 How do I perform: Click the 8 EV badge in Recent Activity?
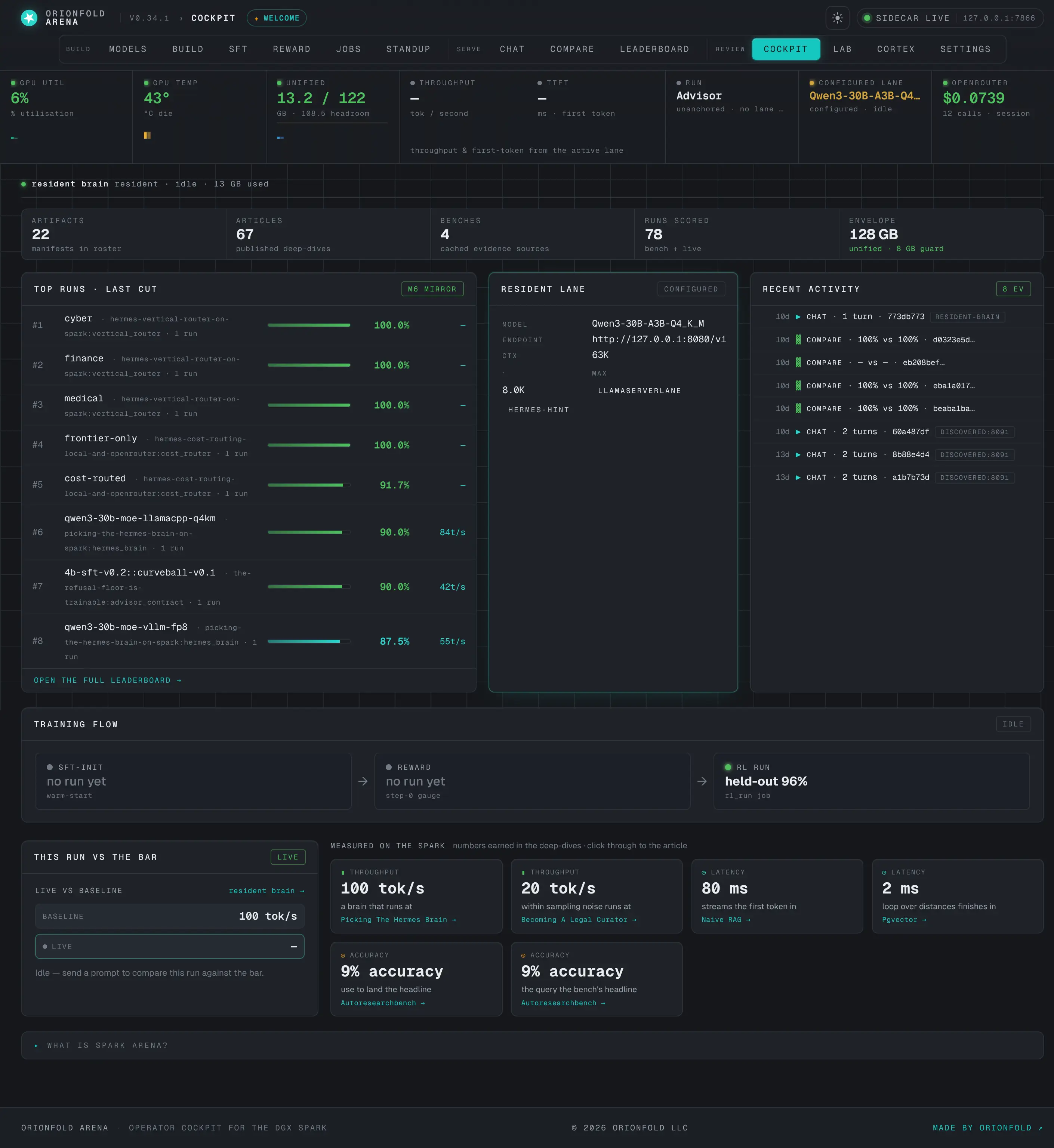pyautogui.click(x=1013, y=289)
